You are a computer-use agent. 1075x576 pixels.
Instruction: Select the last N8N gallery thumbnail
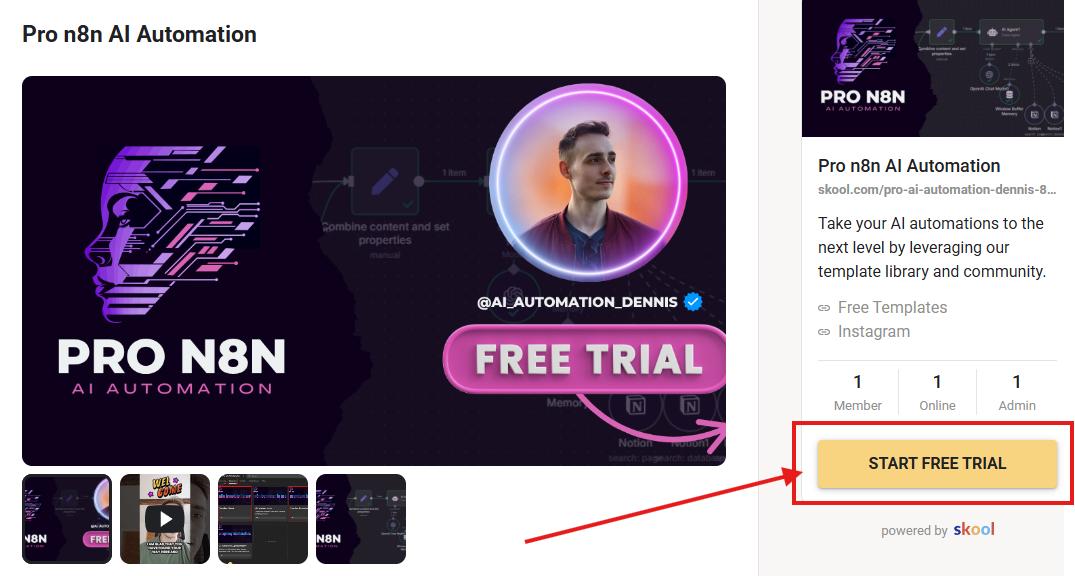pyautogui.click(x=361, y=519)
